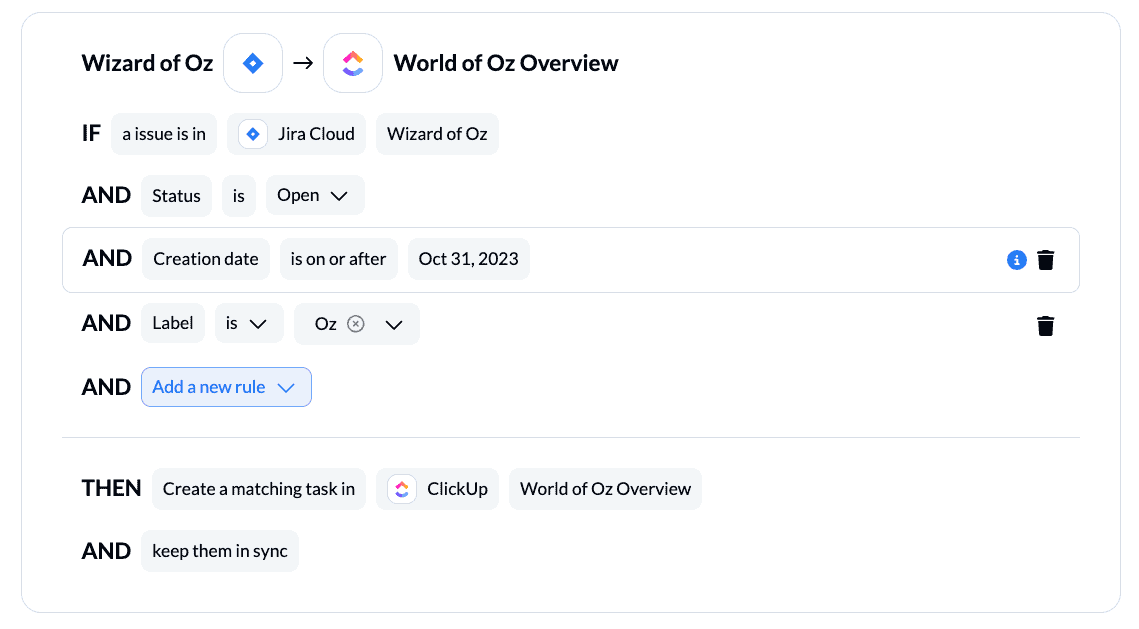The width and height of the screenshot is (1139, 629).
Task: Click the AND keyword before keep them in sync
Action: click(x=106, y=551)
